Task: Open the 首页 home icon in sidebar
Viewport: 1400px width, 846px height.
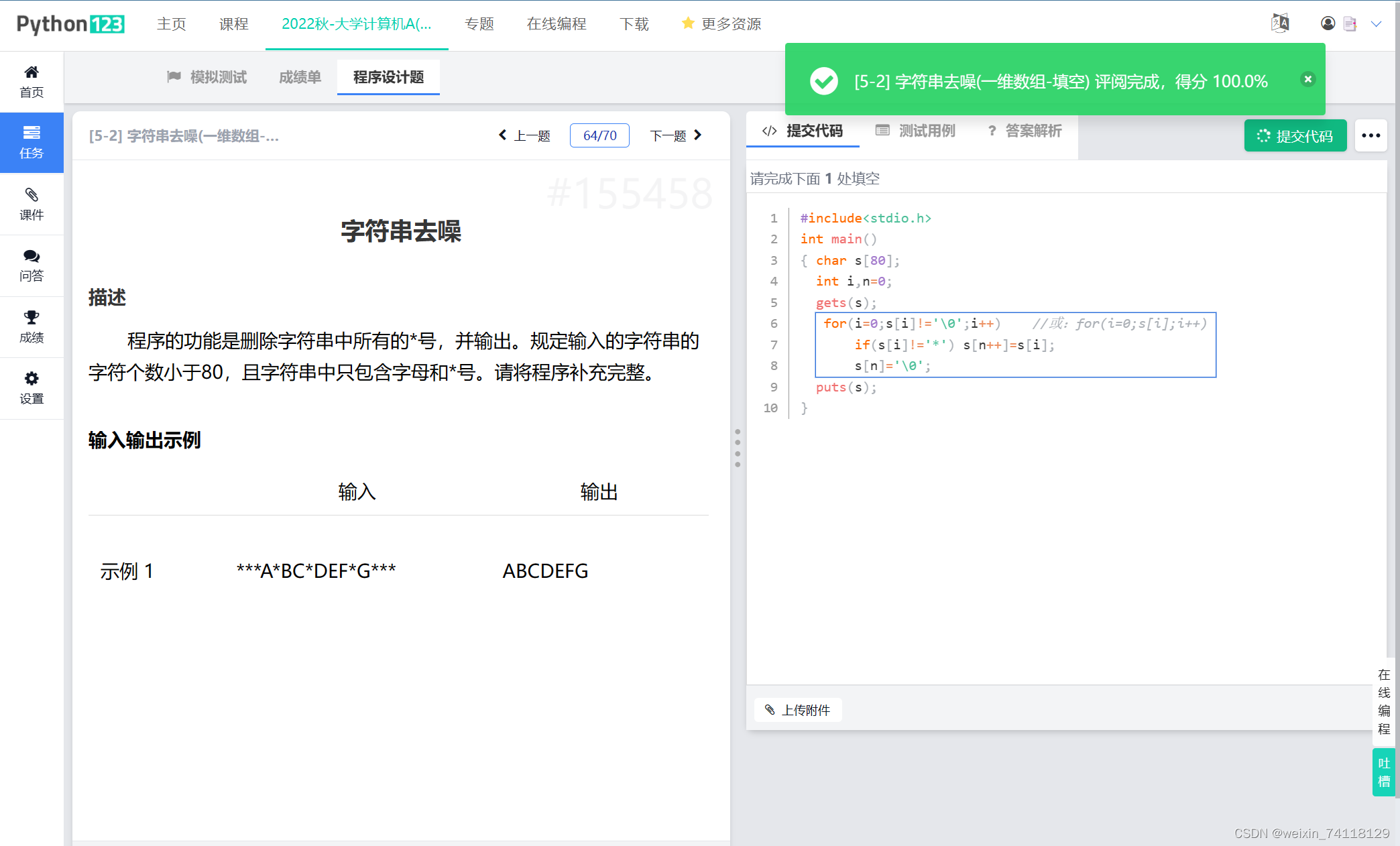Action: tap(32, 80)
